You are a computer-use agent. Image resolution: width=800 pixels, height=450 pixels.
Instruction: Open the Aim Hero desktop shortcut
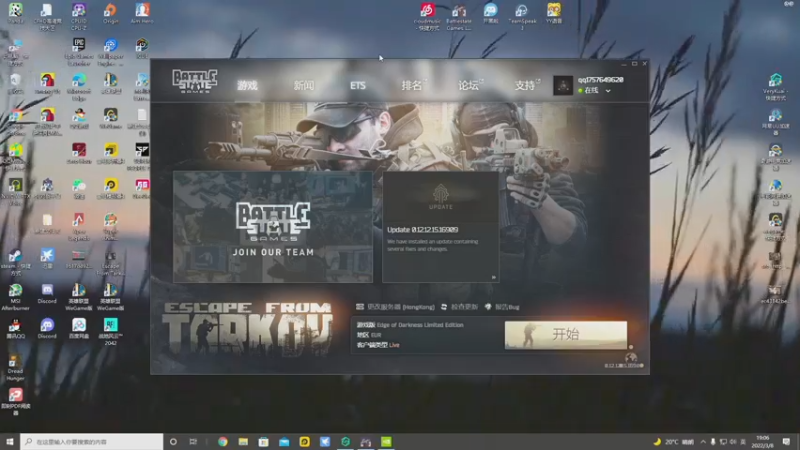click(x=142, y=14)
